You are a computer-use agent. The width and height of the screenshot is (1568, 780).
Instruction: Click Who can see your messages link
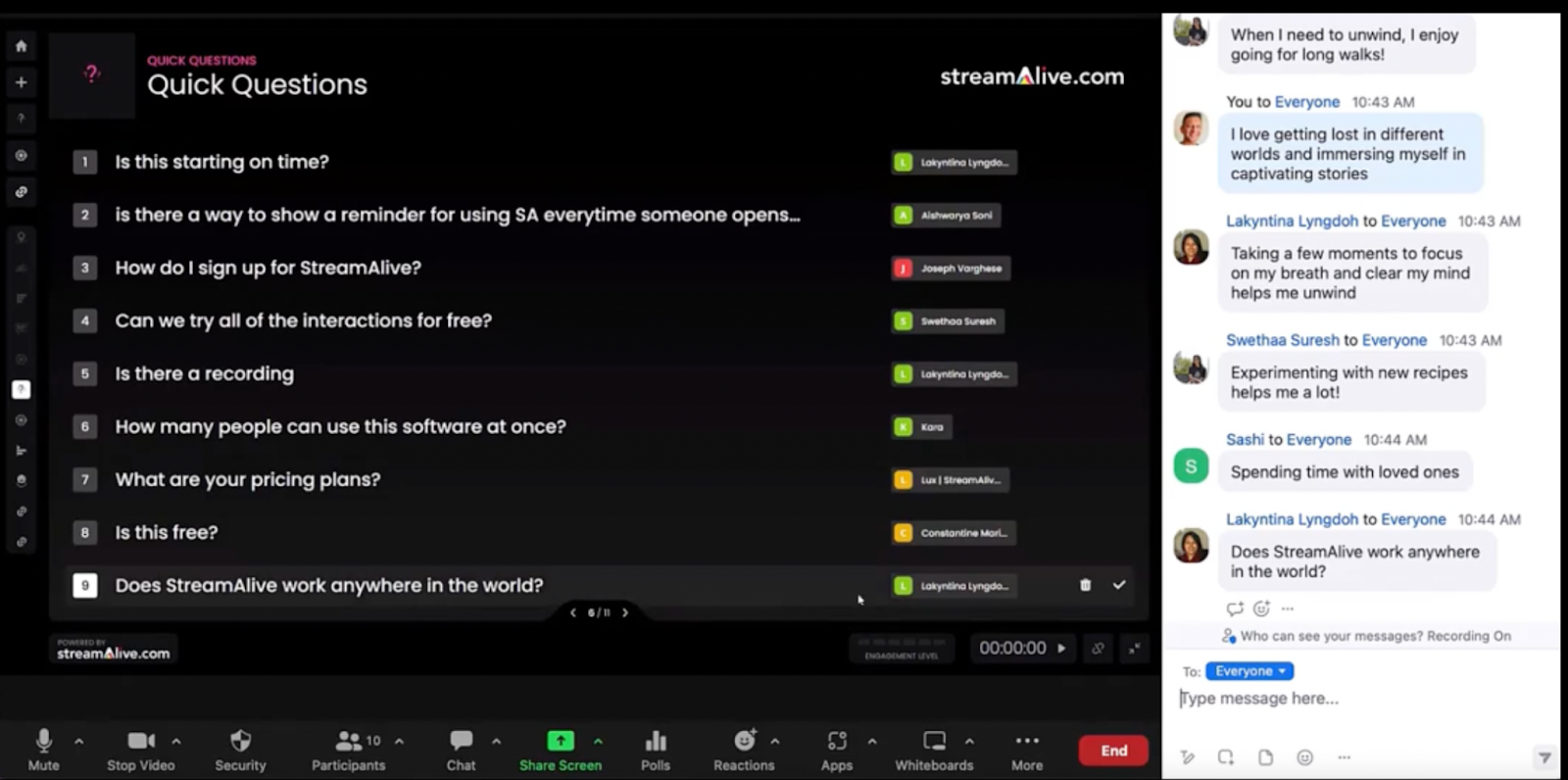pos(1331,636)
